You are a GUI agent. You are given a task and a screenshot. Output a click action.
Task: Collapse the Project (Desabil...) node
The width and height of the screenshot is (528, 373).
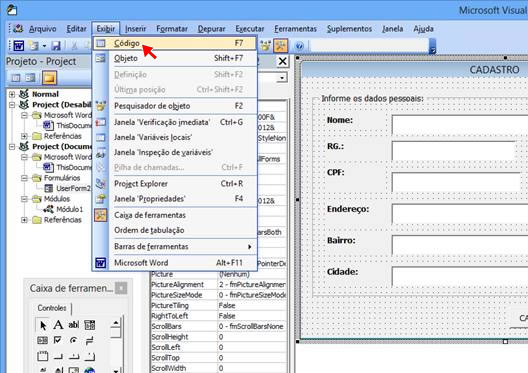12,105
